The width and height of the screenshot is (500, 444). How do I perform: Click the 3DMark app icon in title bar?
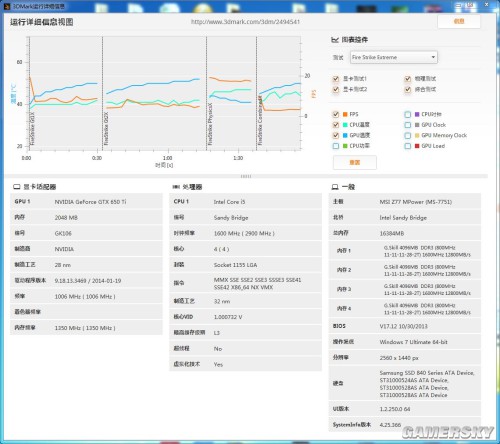point(7,6)
